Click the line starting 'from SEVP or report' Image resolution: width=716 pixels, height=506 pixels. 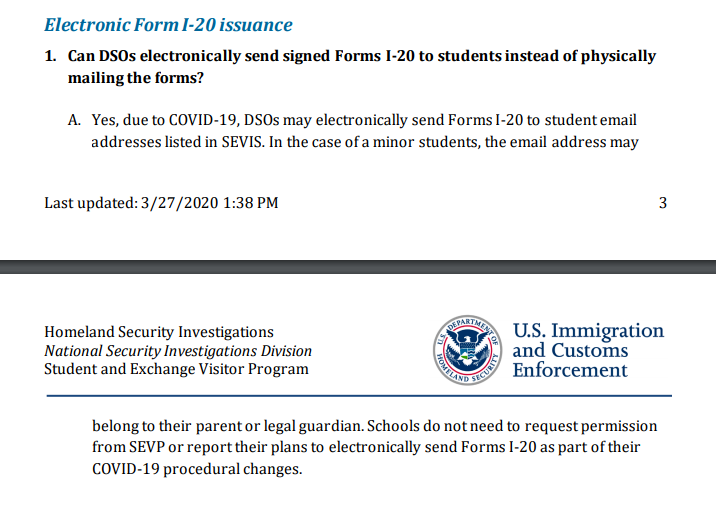click(366, 447)
